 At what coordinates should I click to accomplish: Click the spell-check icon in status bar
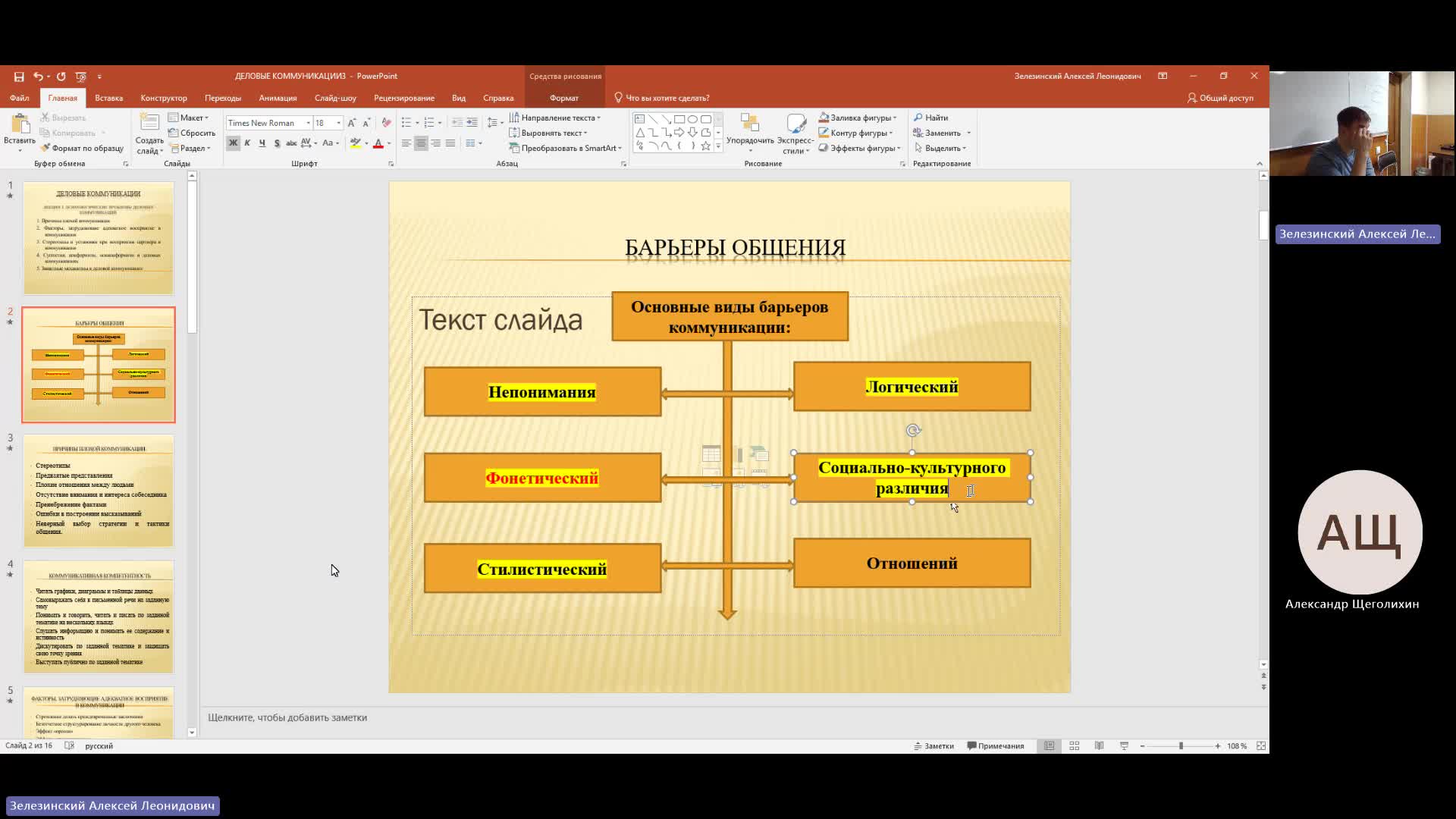click(69, 746)
